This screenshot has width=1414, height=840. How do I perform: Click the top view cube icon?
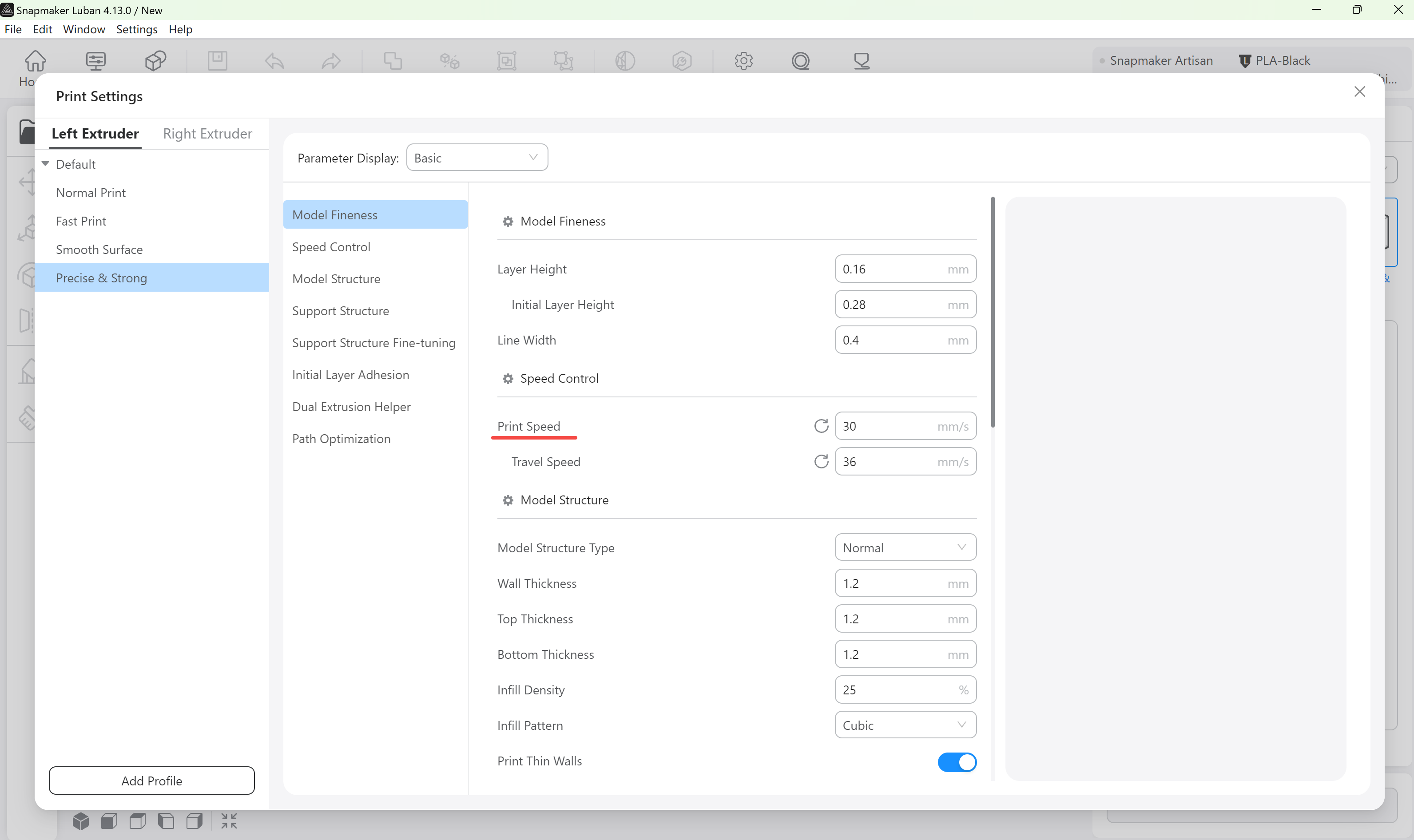(138, 821)
